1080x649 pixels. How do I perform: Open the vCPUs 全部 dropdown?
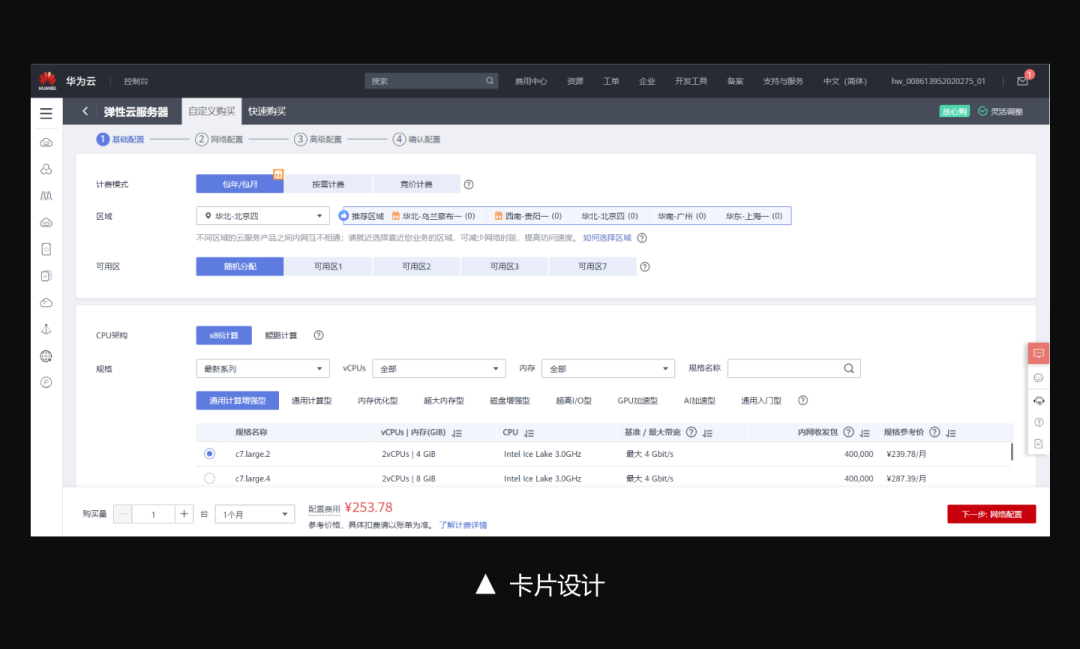click(x=439, y=369)
